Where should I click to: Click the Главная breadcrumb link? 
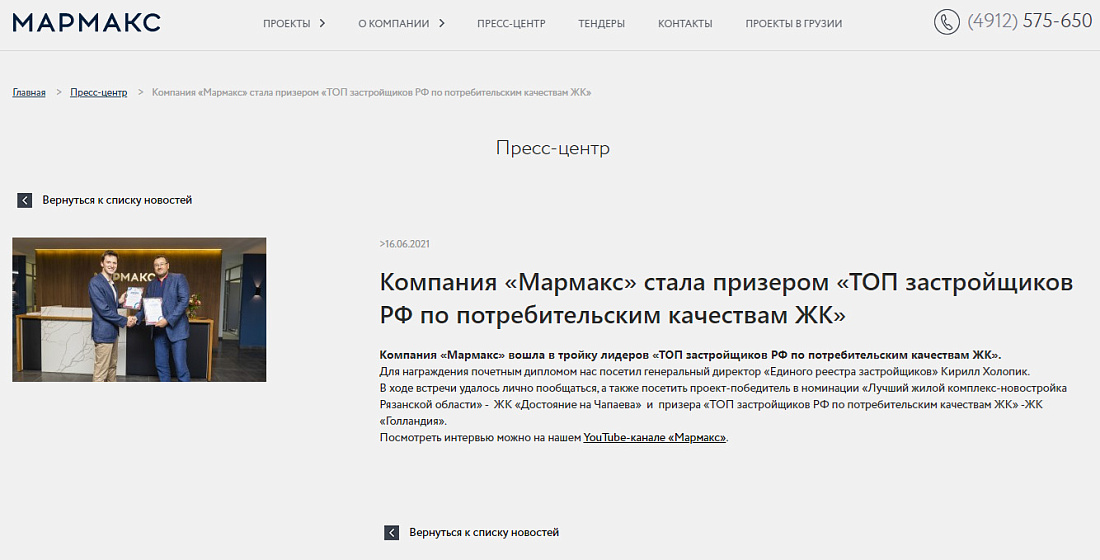pyautogui.click(x=29, y=93)
